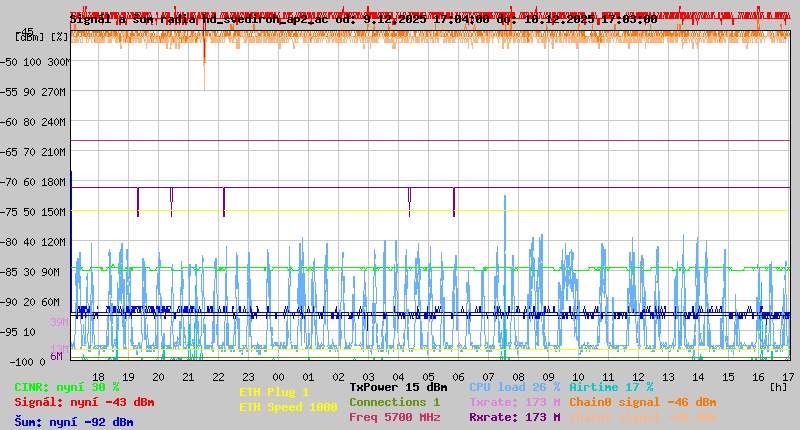
Task: Select the red Signál legend entry
Action: coord(84,402)
